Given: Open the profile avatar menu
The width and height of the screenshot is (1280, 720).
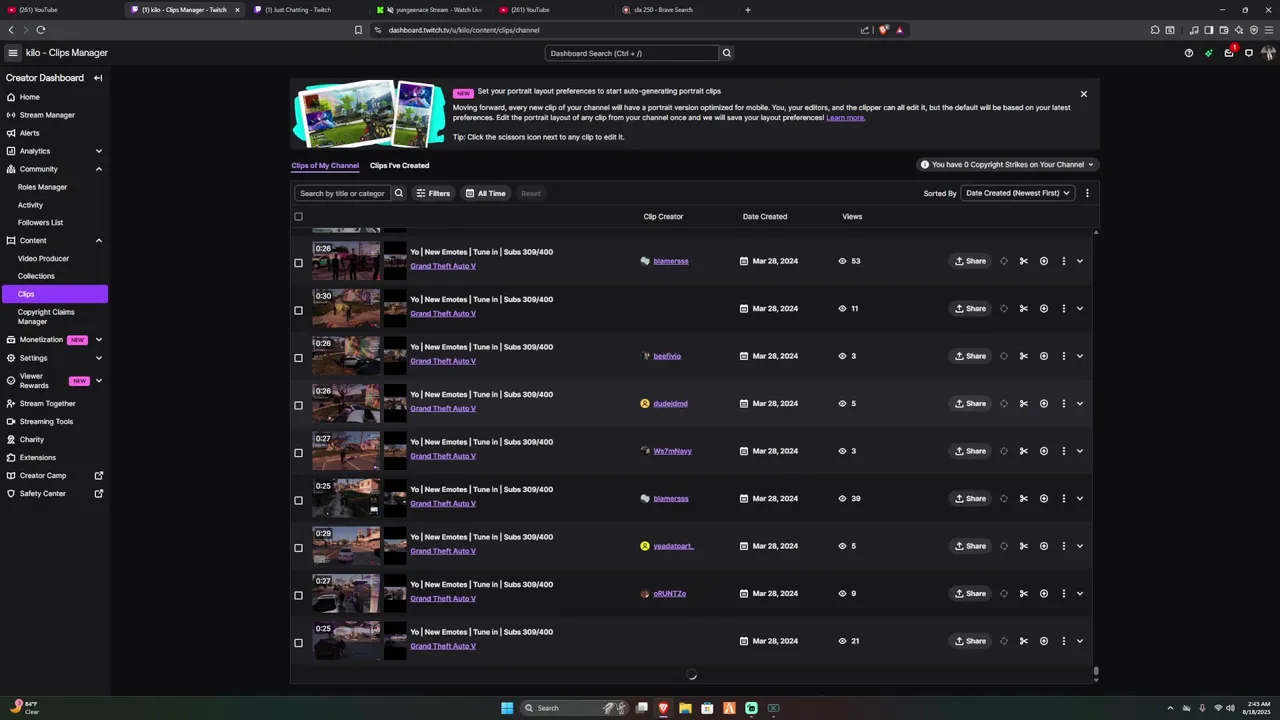Looking at the screenshot, I should pyautogui.click(x=1267, y=53).
